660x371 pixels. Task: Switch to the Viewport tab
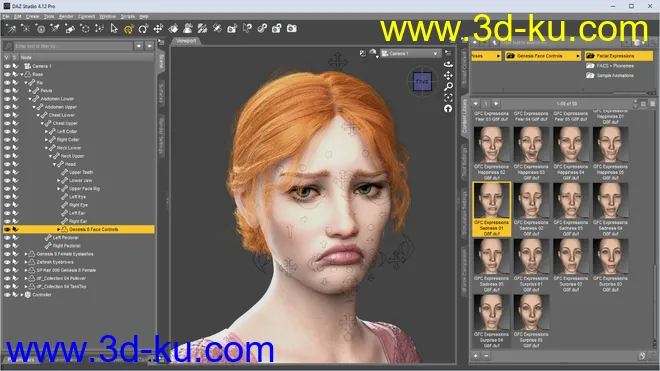[x=186, y=41]
